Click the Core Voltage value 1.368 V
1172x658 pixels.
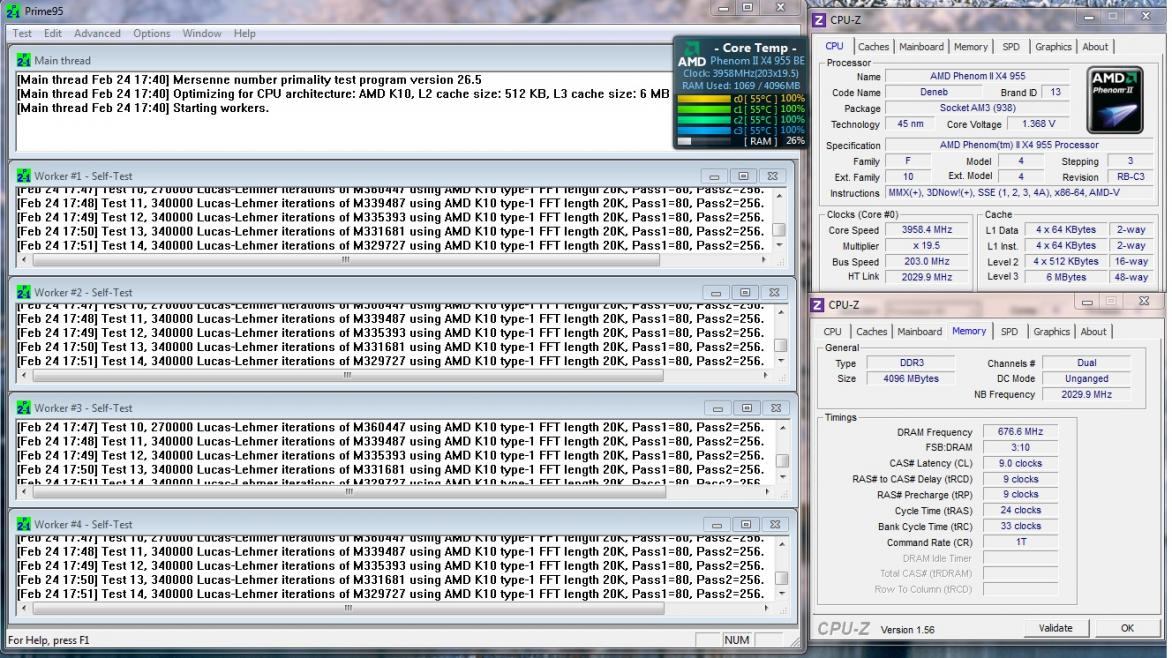[1038, 123]
